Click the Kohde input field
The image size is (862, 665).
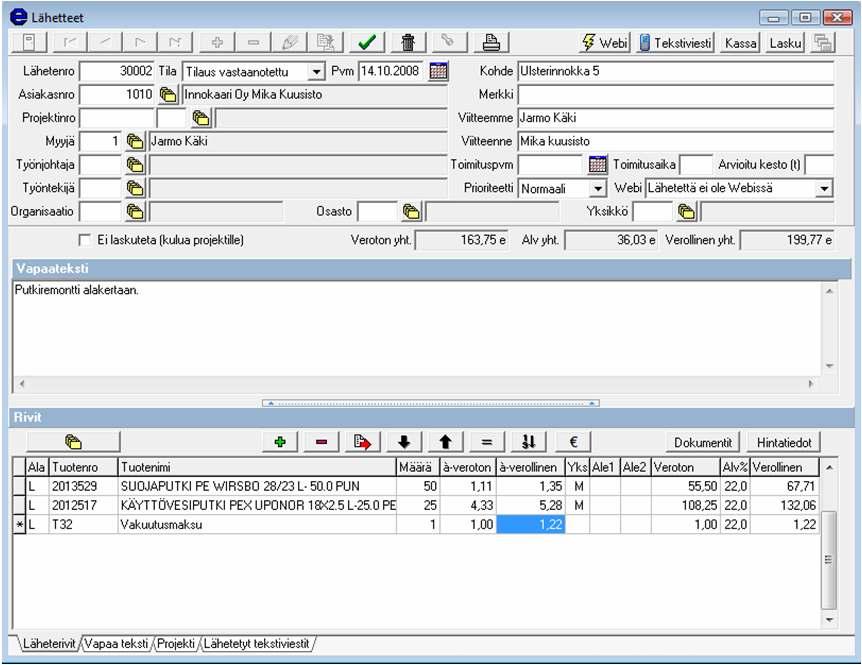pyautogui.click(x=676, y=71)
